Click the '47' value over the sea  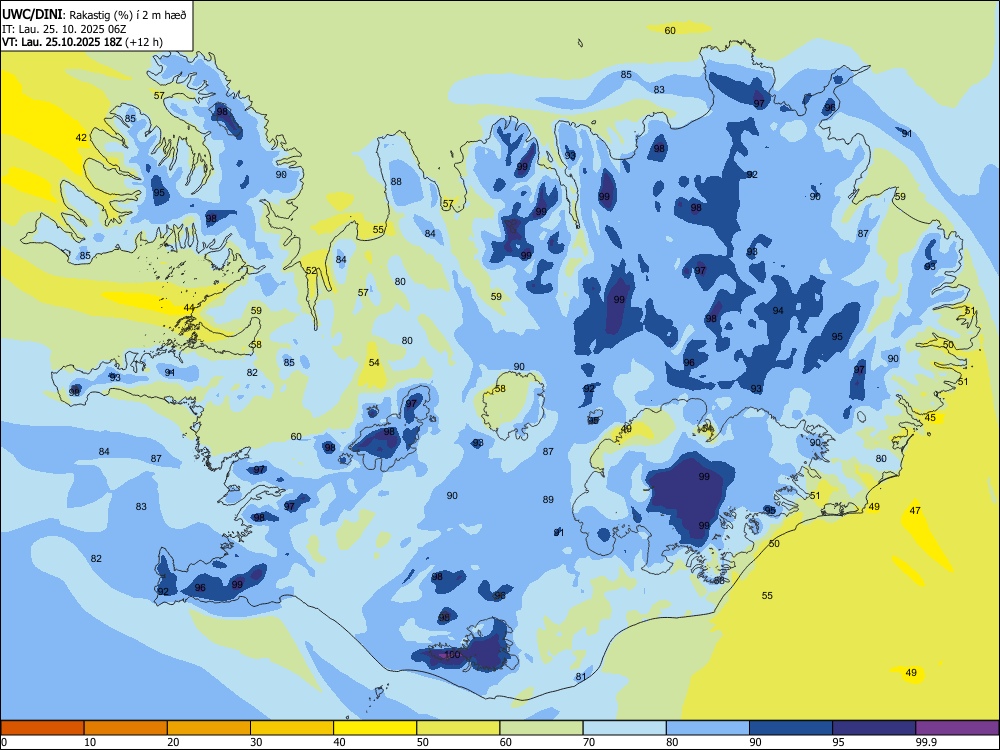915,510
